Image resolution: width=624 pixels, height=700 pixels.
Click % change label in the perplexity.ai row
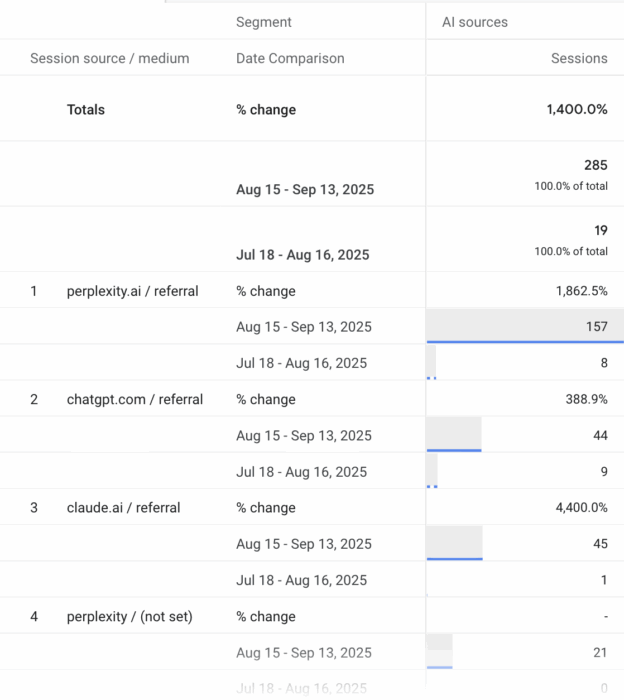pyautogui.click(x=266, y=291)
